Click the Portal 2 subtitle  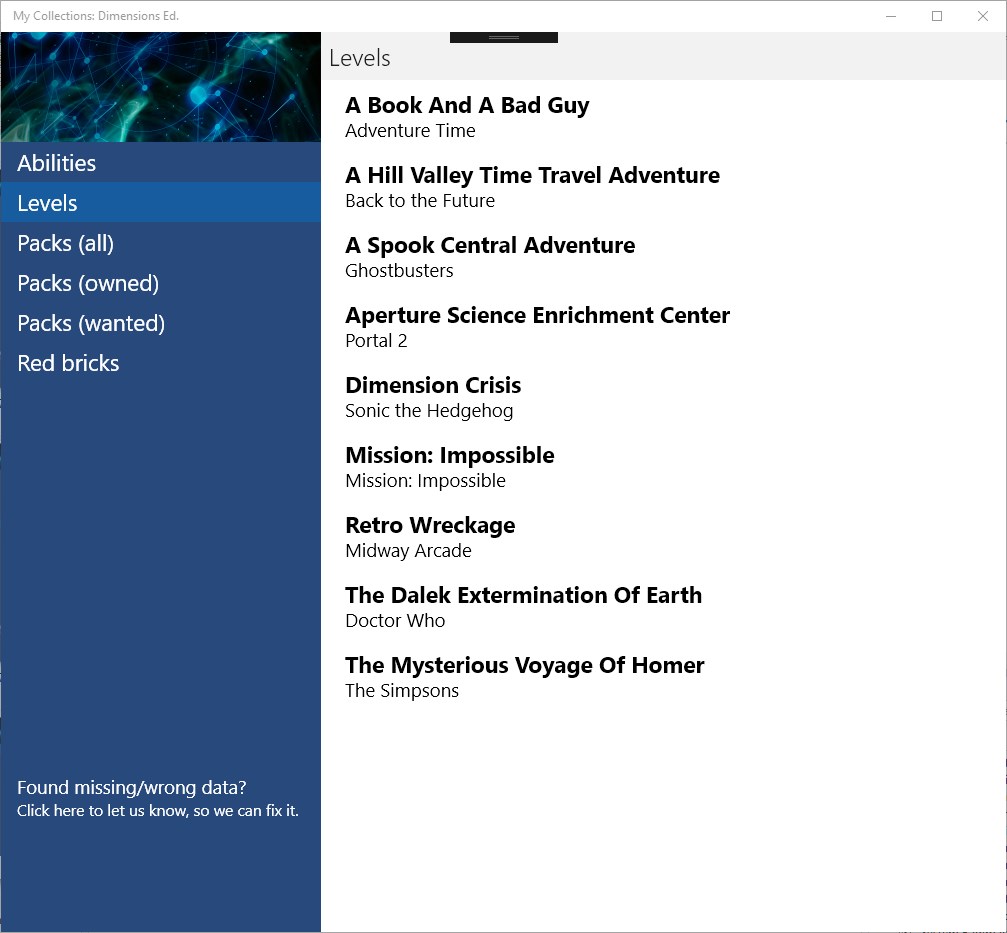click(376, 340)
